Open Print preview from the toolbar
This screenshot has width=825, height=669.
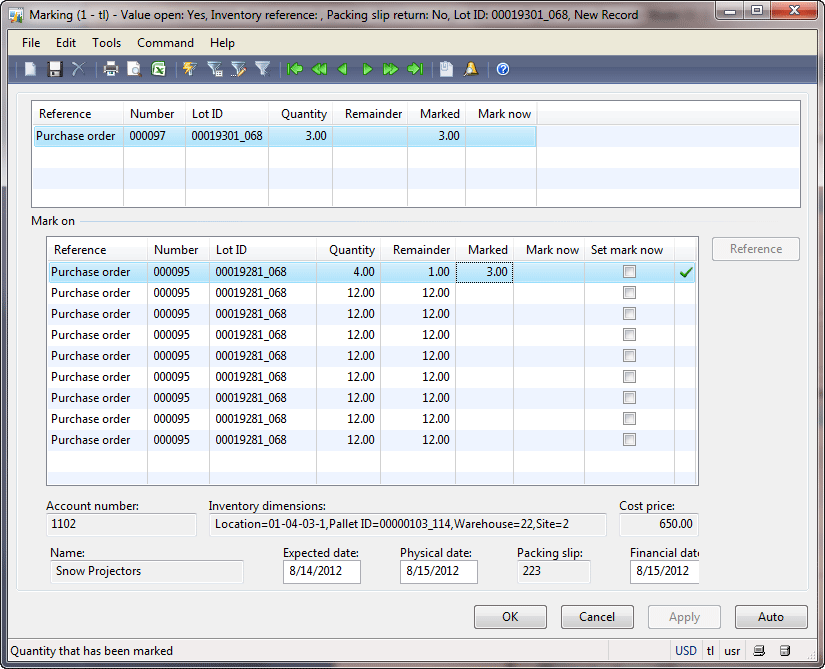134,69
